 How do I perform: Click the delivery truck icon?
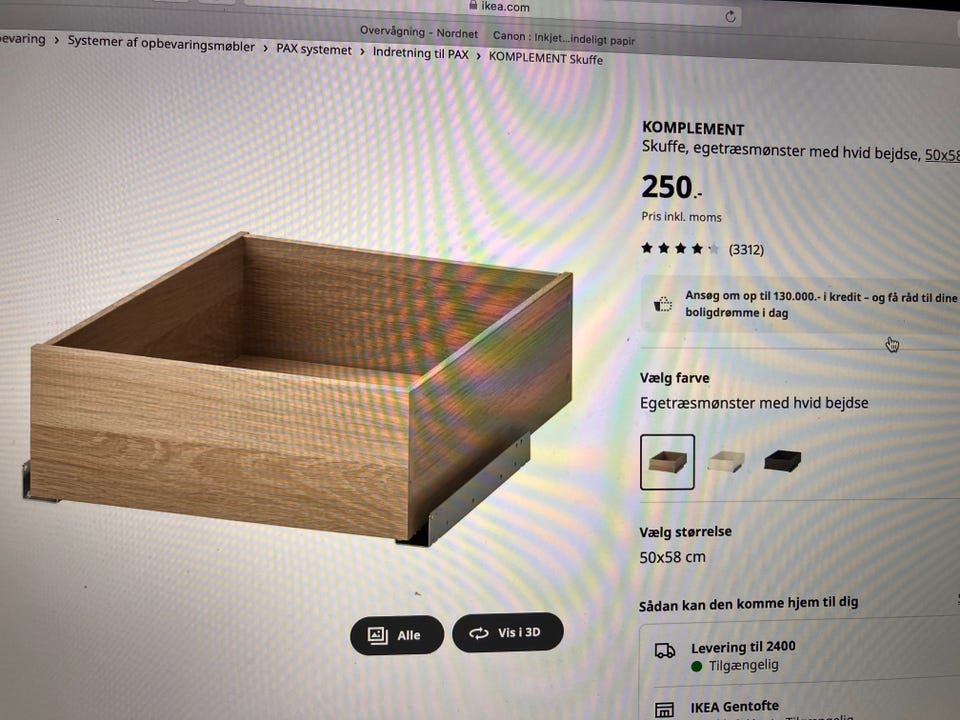665,650
